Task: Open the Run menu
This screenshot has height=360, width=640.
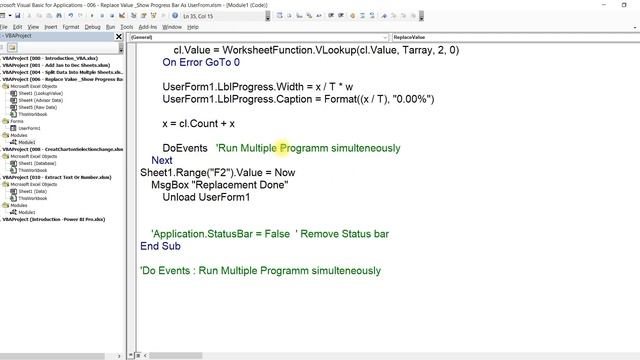Action: click(x=110, y=27)
